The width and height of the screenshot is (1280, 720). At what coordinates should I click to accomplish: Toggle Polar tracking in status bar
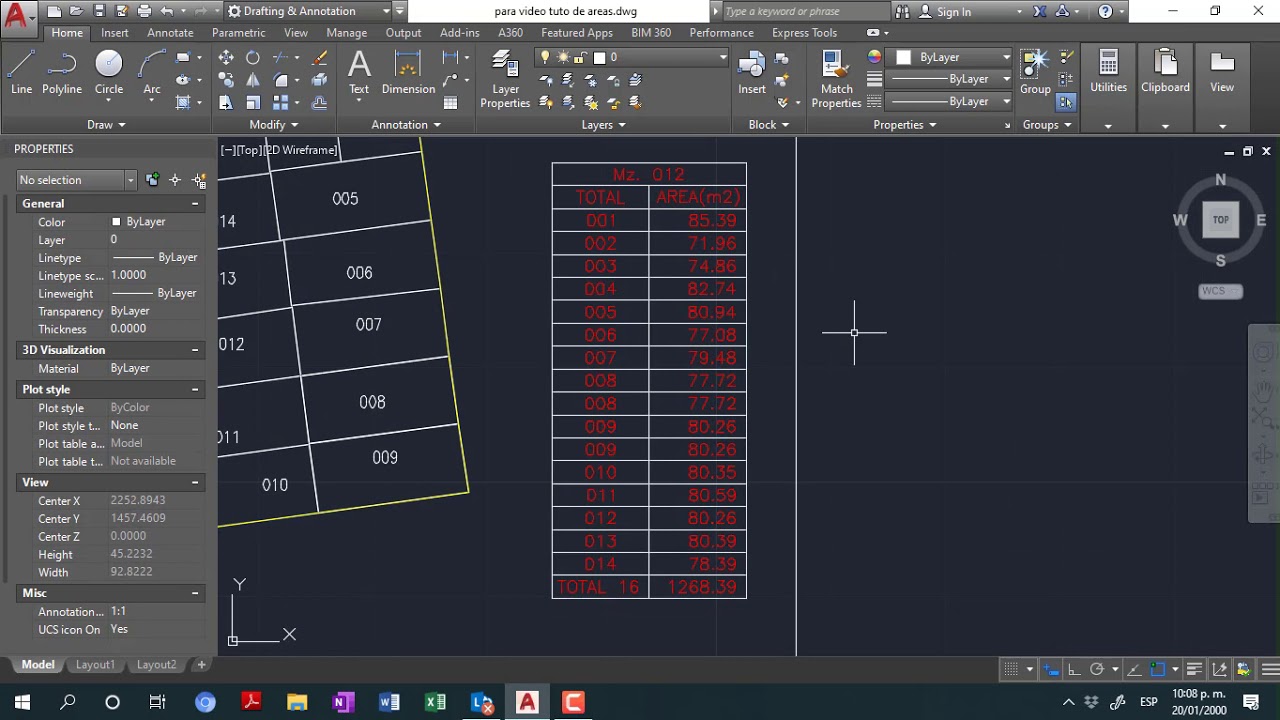pos(1097,669)
